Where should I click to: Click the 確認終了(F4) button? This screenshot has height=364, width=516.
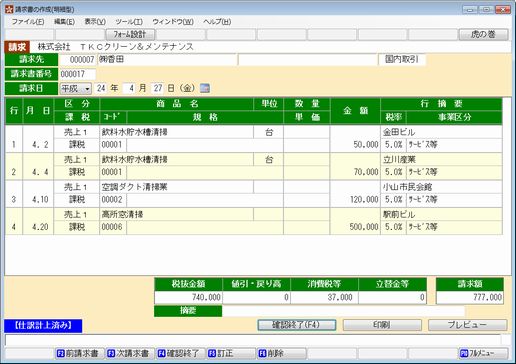297,325
